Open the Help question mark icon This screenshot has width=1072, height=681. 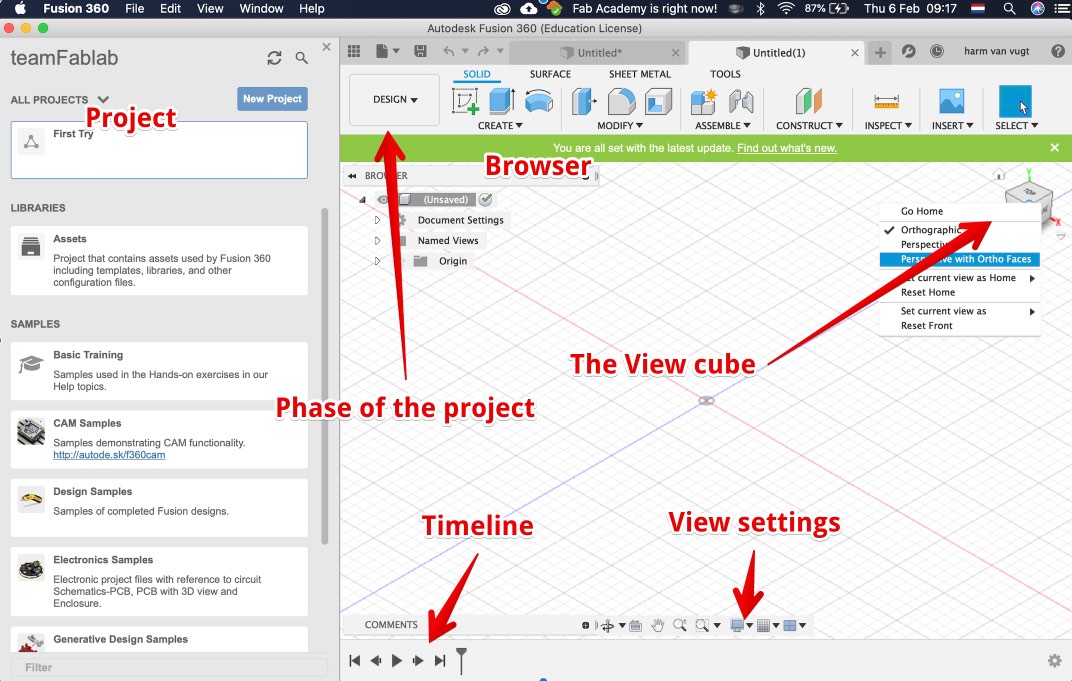tap(1058, 51)
